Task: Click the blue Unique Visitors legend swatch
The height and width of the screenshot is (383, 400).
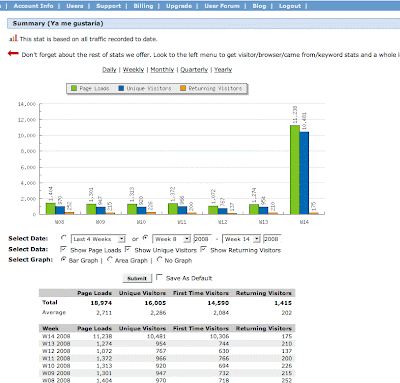Action: pos(121,88)
